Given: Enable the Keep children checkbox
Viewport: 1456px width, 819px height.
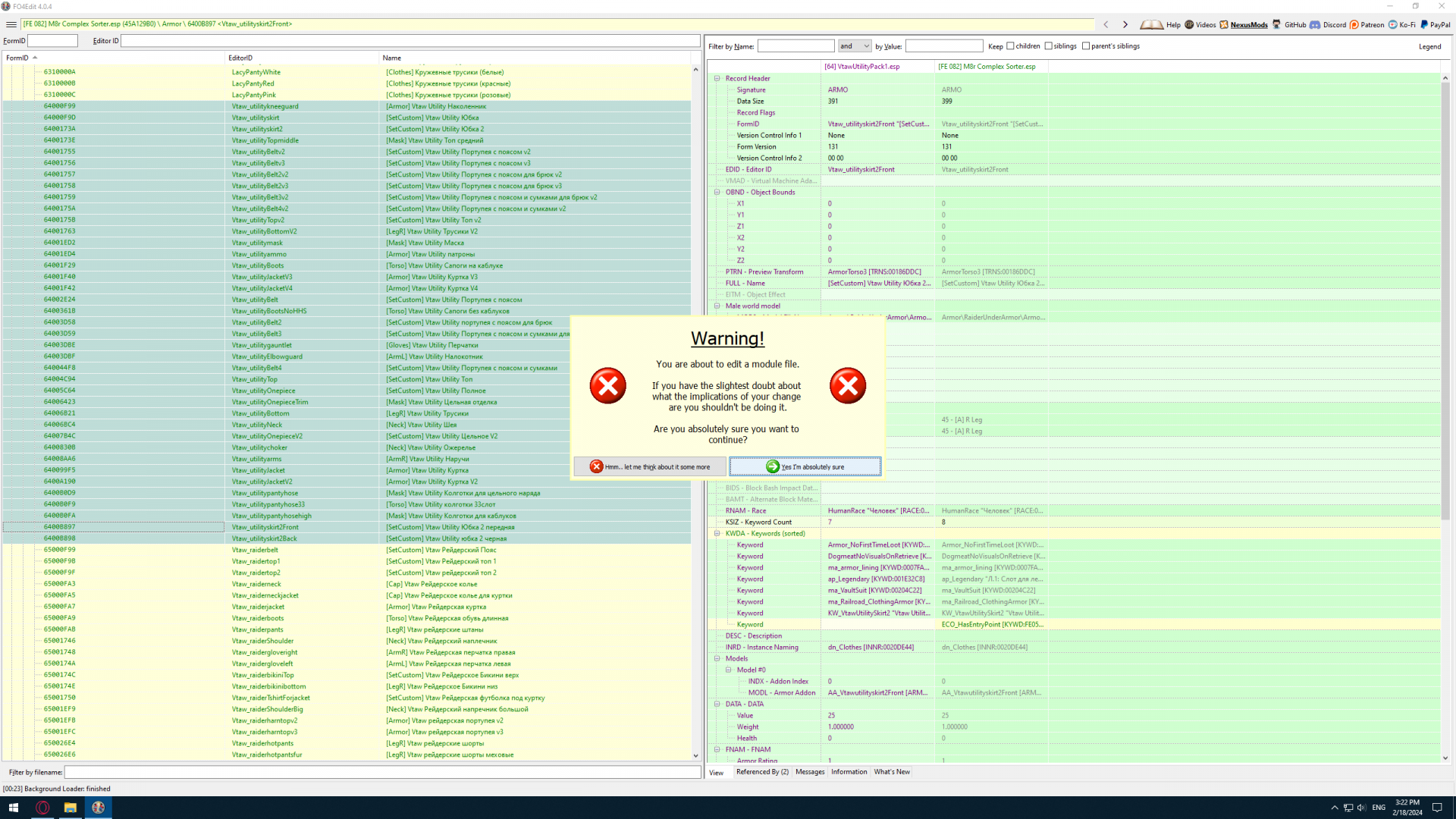Looking at the screenshot, I should pos(1010,46).
